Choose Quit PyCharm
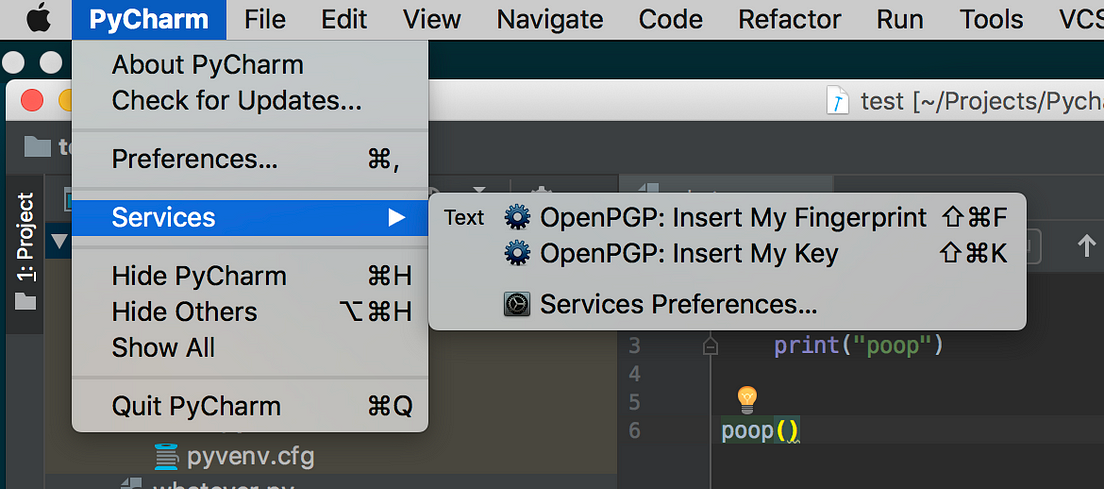Screen dimensions: 1104x489 (x=250, y=406)
